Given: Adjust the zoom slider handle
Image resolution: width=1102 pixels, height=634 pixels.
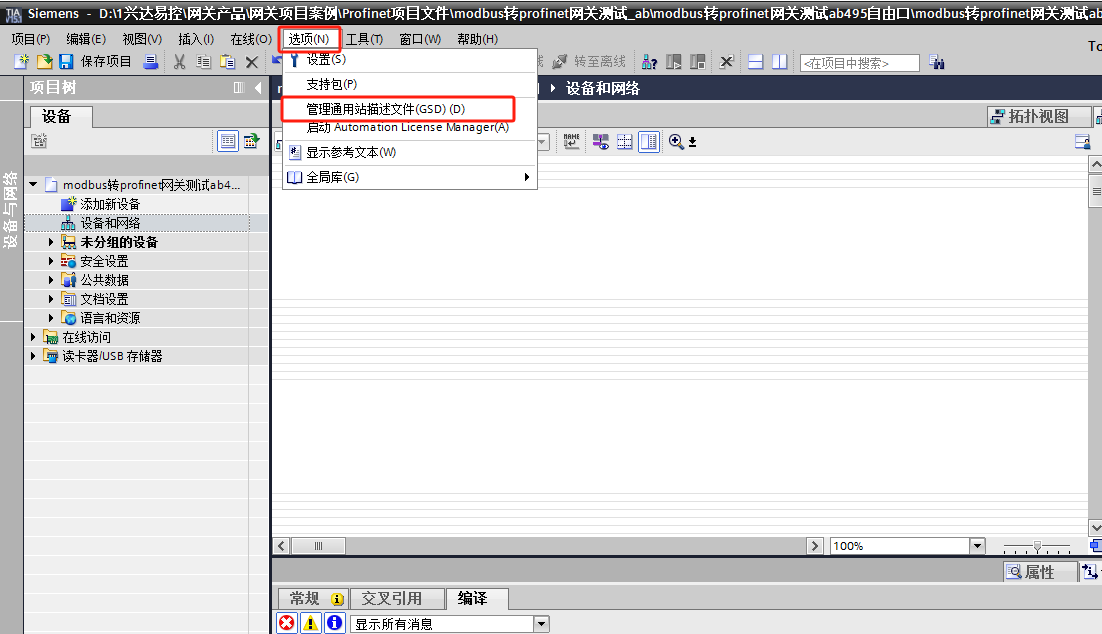Looking at the screenshot, I should tap(1037, 546).
